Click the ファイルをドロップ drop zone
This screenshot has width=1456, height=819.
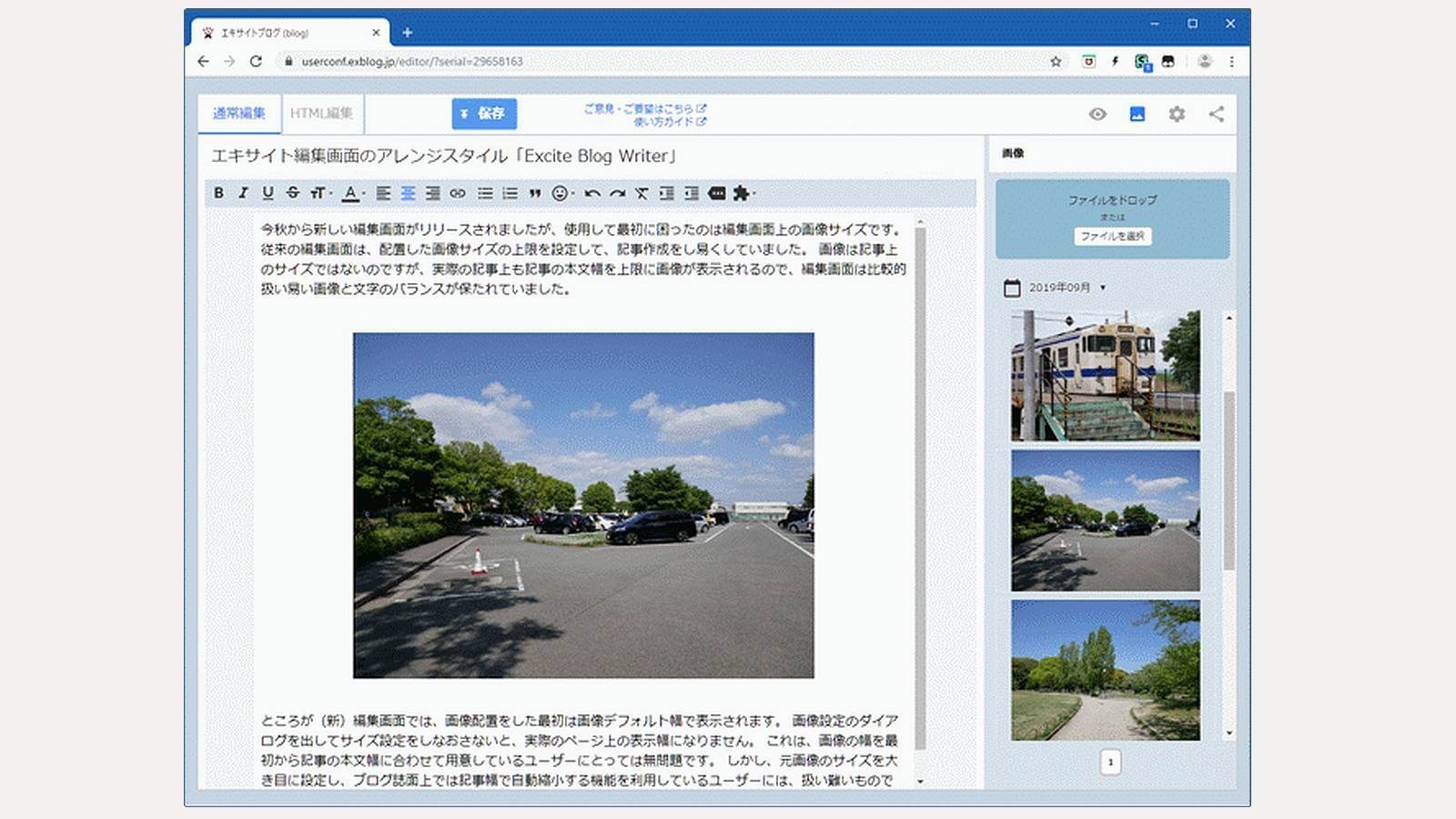pyautogui.click(x=1112, y=218)
